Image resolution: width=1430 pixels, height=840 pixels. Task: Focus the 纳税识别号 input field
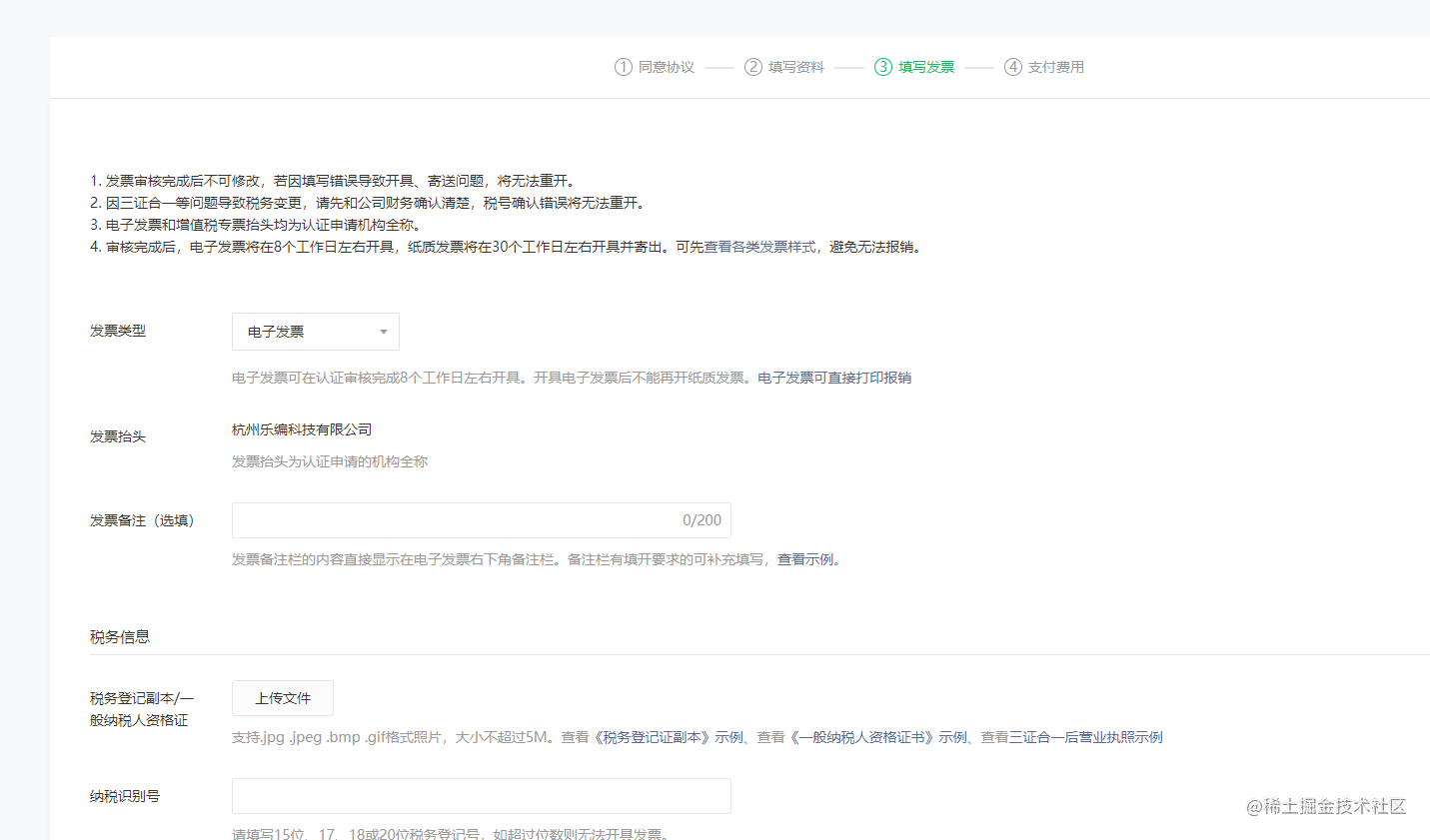482,796
